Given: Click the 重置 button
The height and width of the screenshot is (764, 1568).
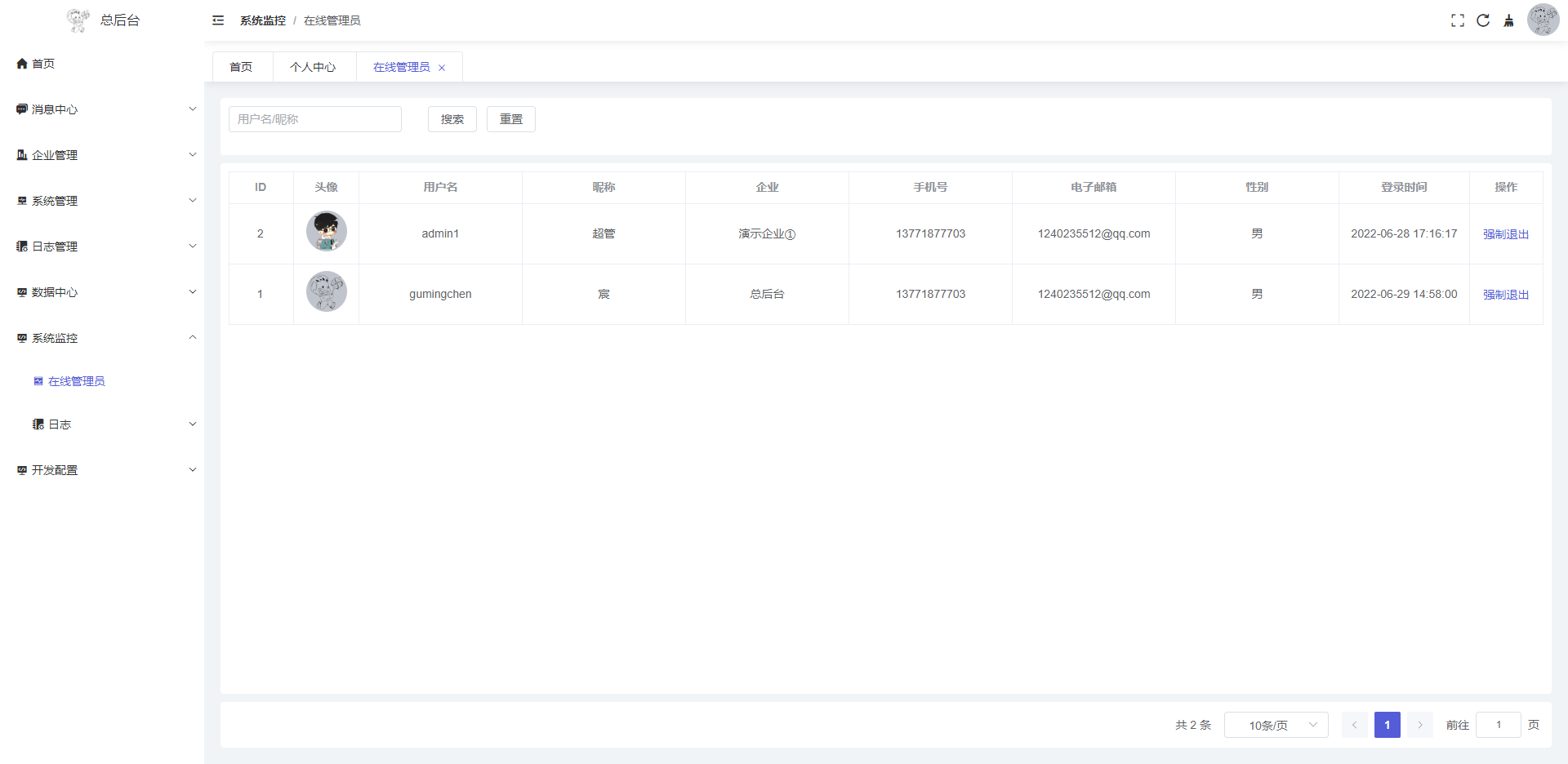Looking at the screenshot, I should pyautogui.click(x=511, y=119).
